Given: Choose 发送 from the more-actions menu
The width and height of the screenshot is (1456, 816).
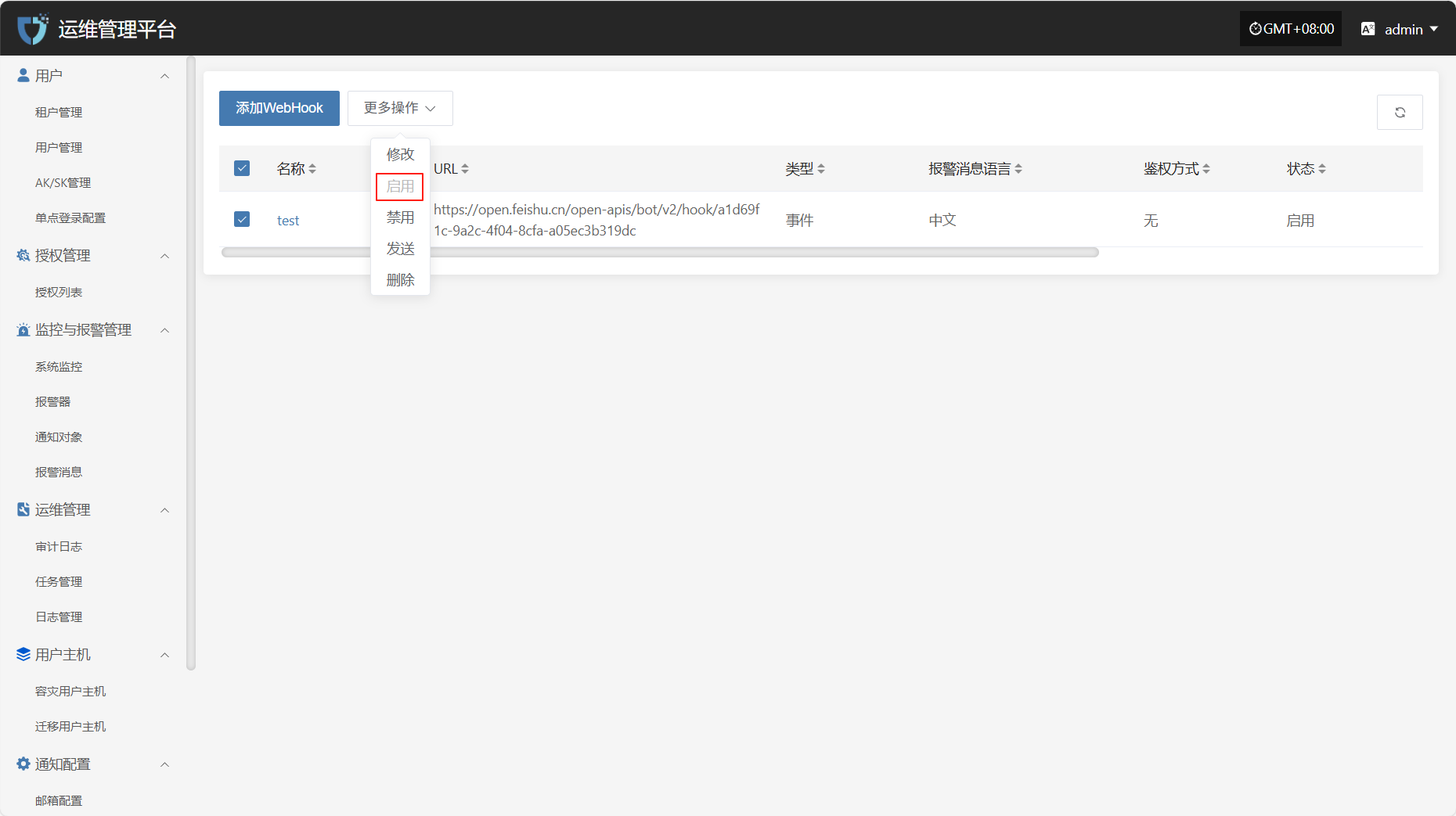Looking at the screenshot, I should click(x=400, y=249).
